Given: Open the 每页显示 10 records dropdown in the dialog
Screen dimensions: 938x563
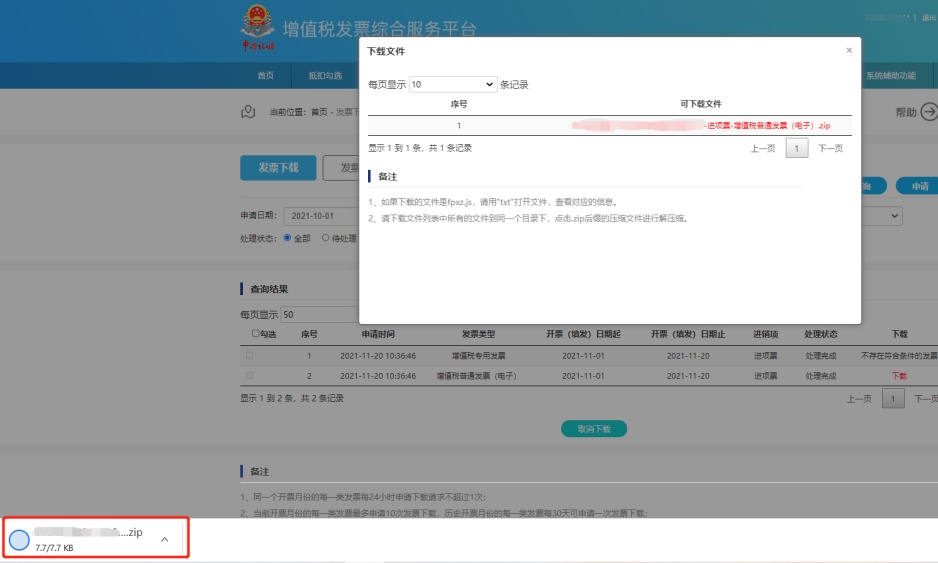Looking at the screenshot, I should pos(453,85).
